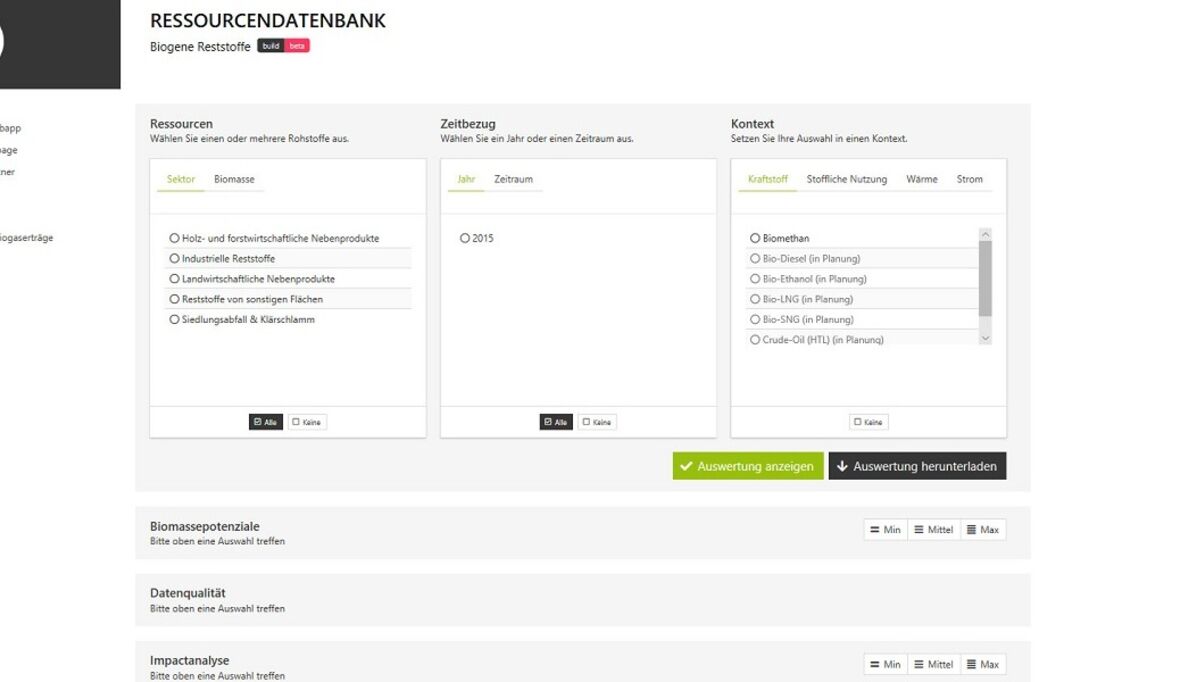Click Keine under the Kontext panel

click(868, 422)
